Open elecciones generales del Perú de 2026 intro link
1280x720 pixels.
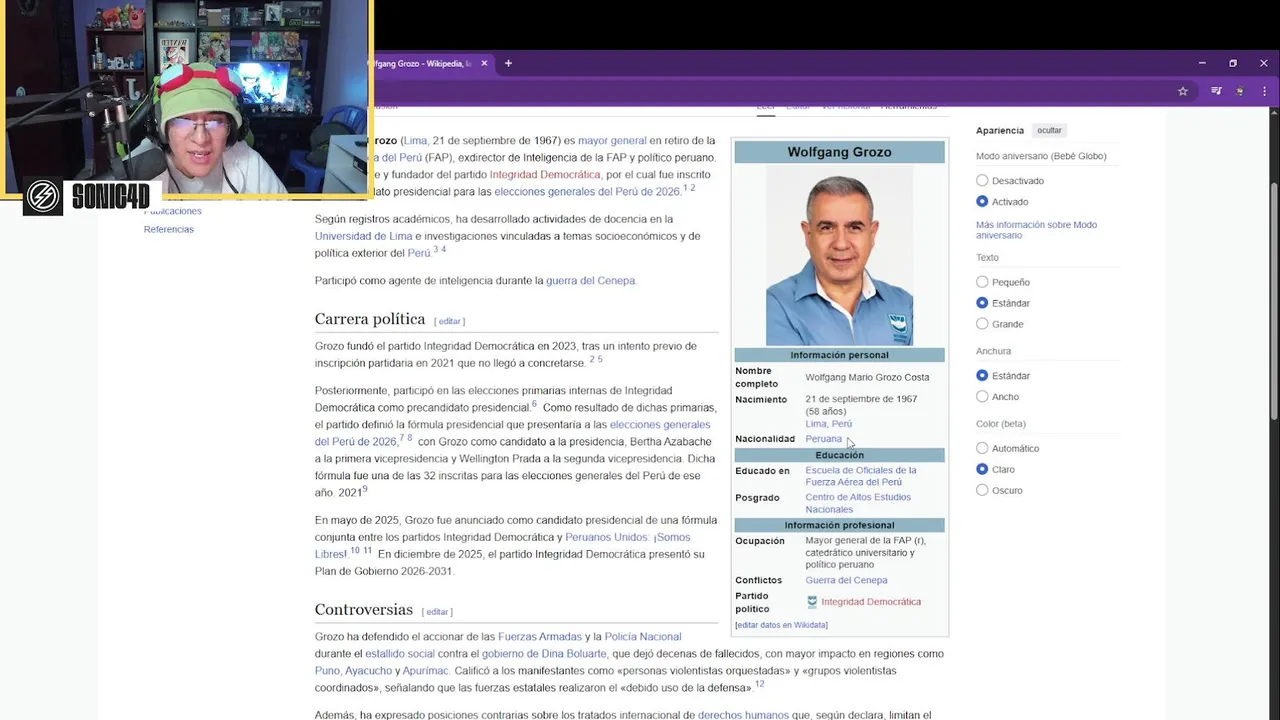(x=587, y=192)
